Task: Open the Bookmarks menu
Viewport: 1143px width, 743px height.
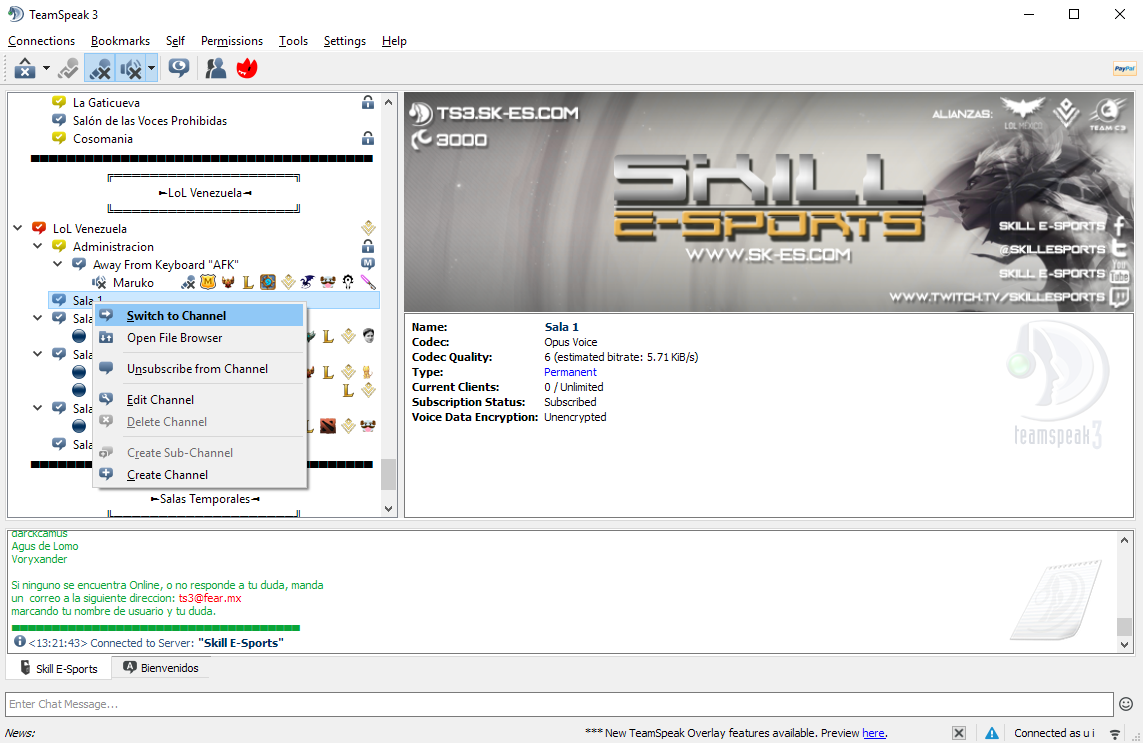Action: pyautogui.click(x=120, y=41)
